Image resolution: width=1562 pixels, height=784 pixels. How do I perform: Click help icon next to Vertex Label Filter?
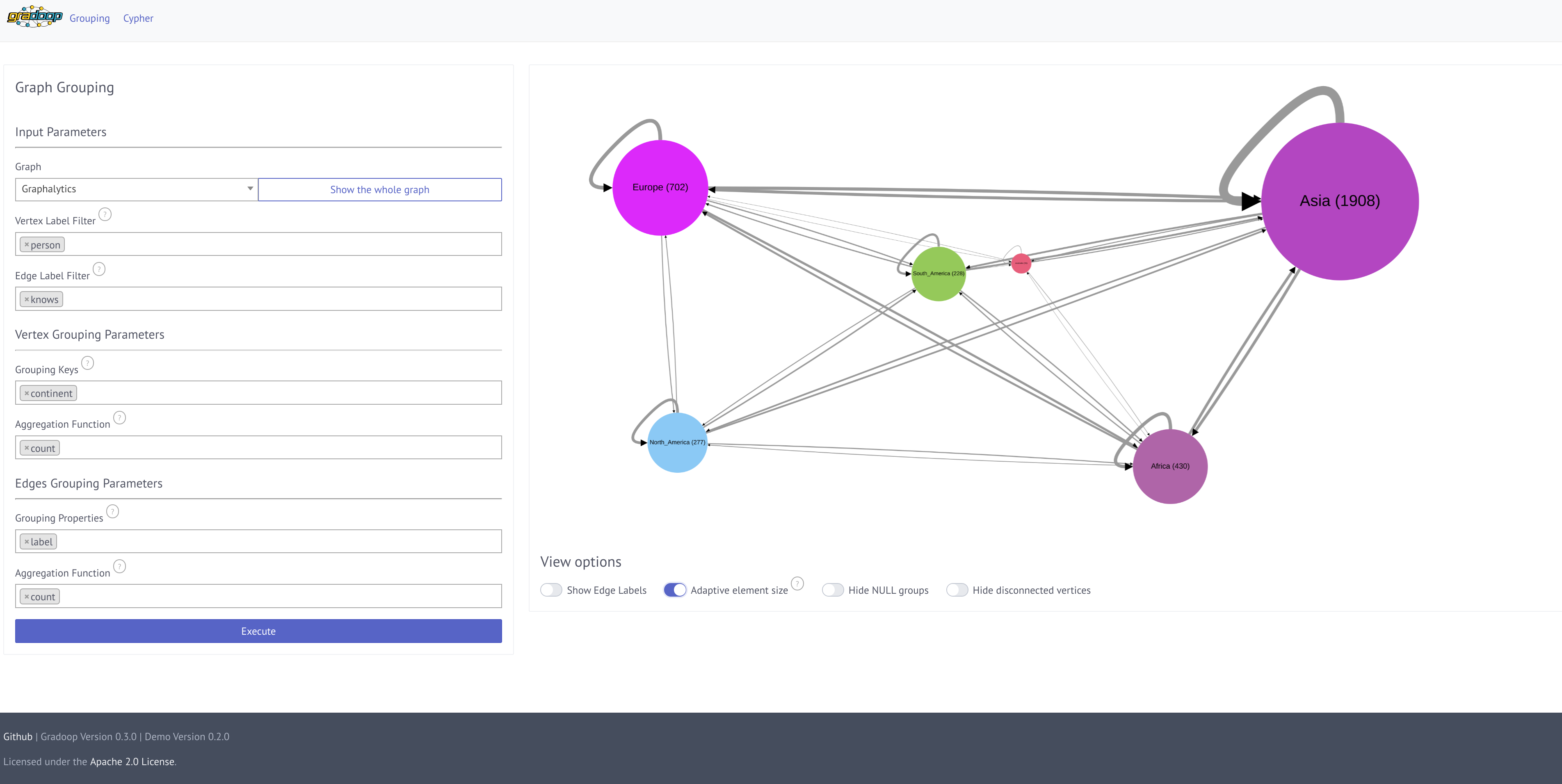click(x=105, y=214)
